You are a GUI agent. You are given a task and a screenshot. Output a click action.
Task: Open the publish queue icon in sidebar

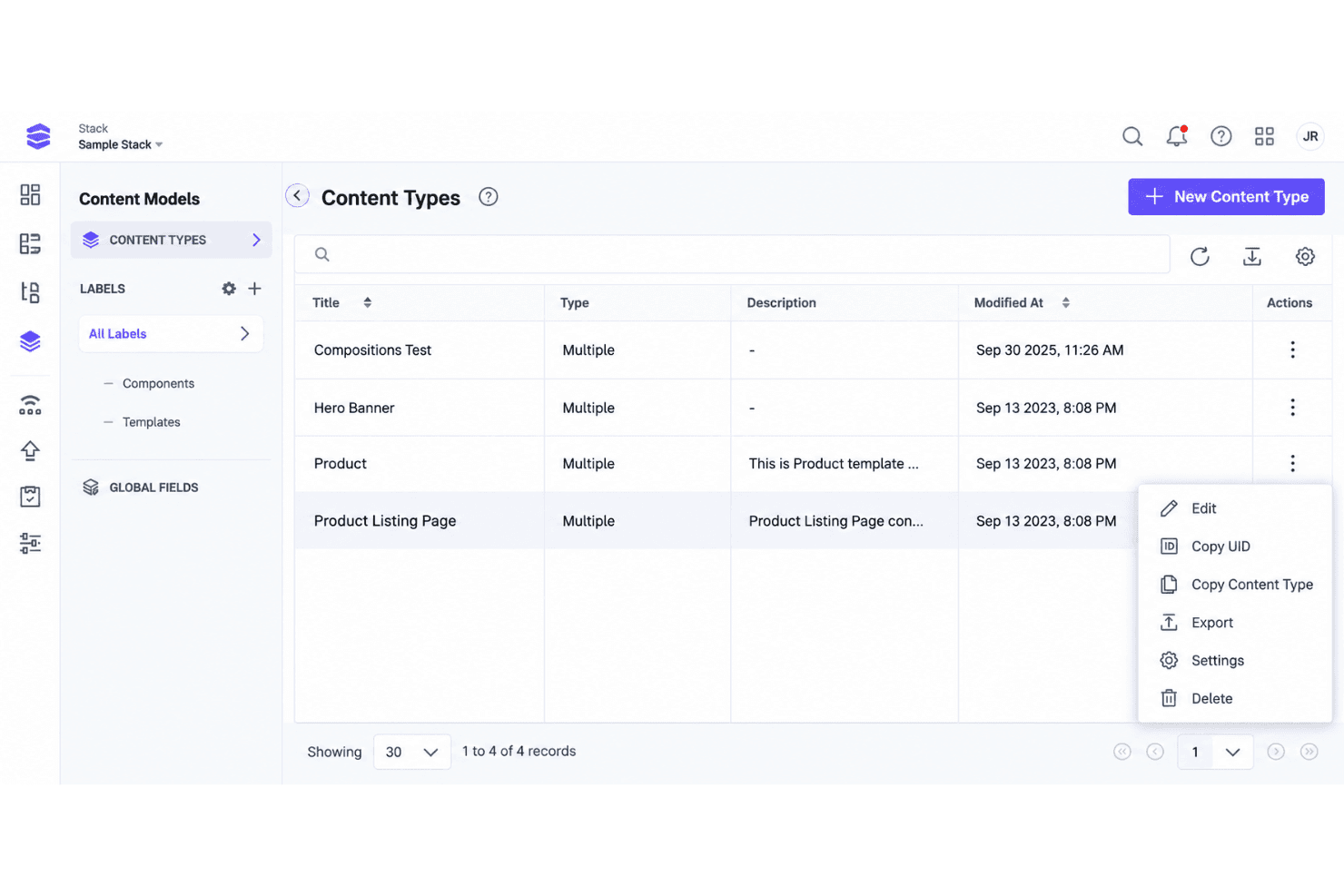[30, 405]
